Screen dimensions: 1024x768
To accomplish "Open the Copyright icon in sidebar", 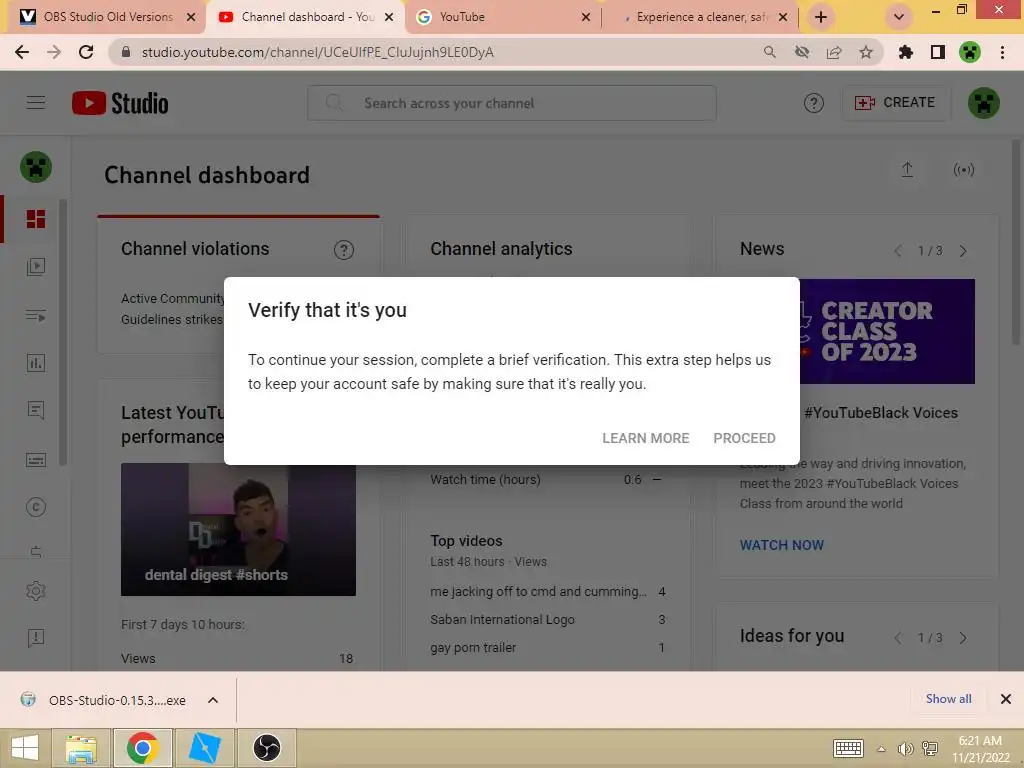I will (36, 507).
